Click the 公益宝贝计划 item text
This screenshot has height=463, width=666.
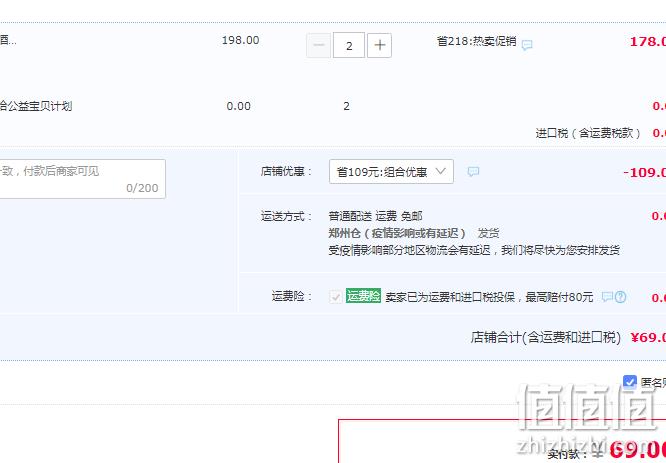36,106
